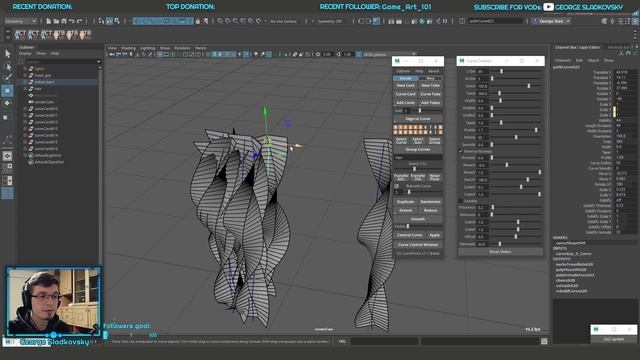Click the Reset Sliders button
Screen dimensions: 640x360
500,252
